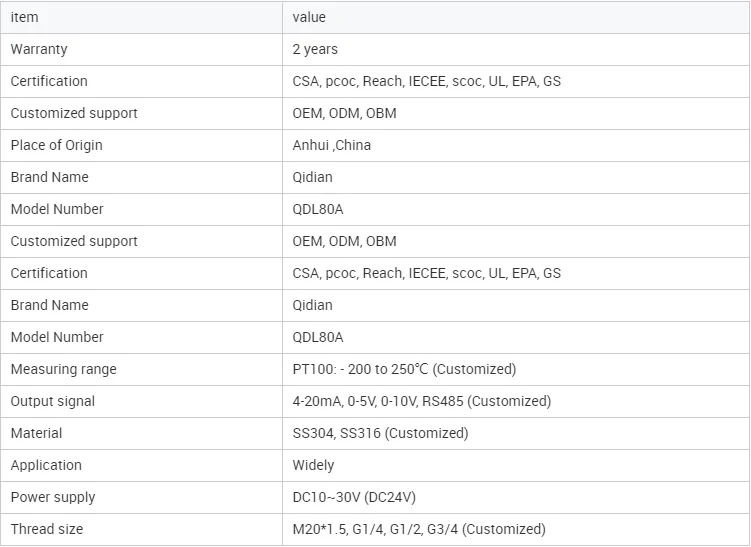Viewport: 751px width, 547px height.
Task: Select the "Anhui ,China" value cell
Action: [x=331, y=145]
